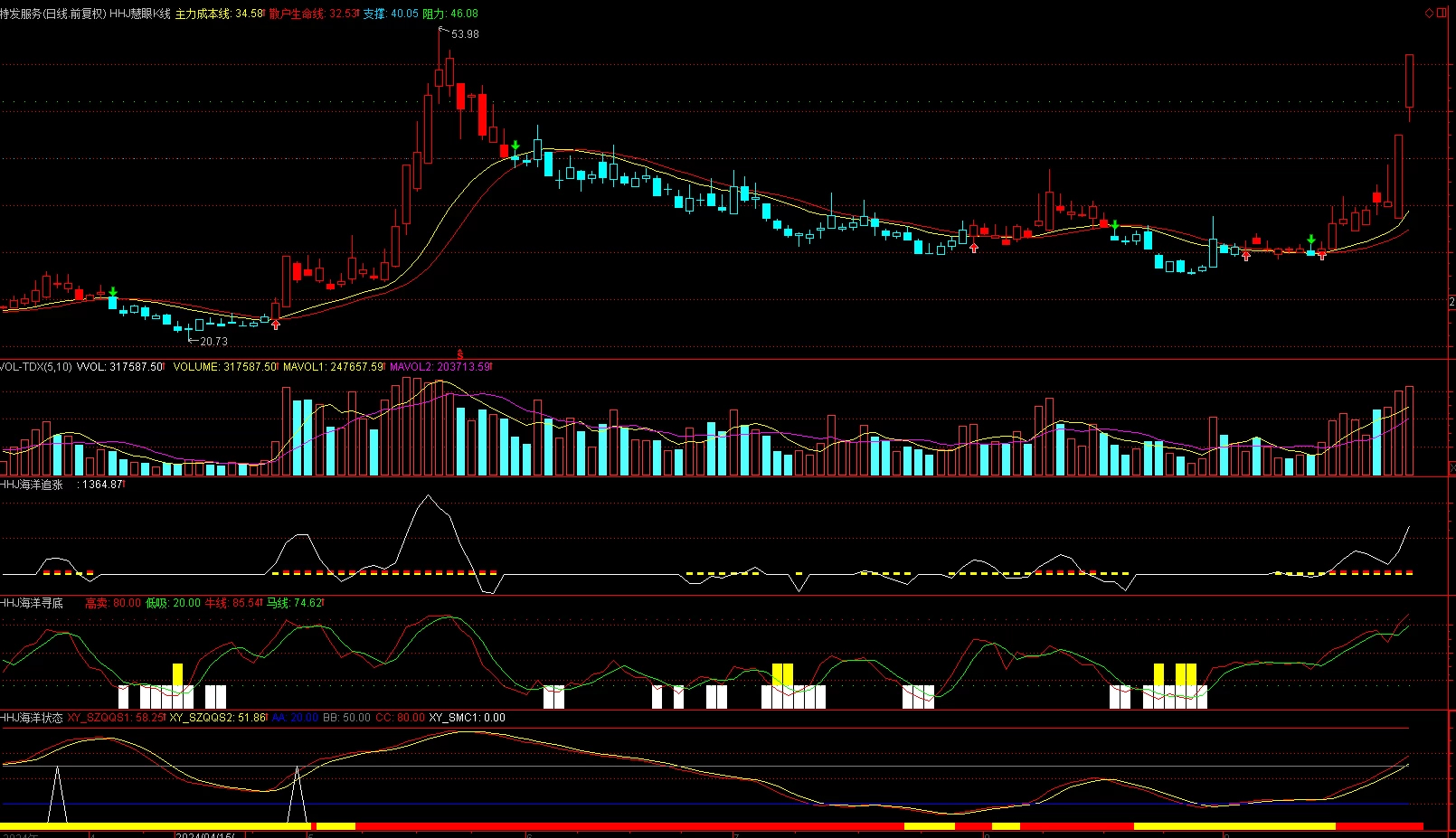
Task: Toggle the split-panel icon at top right
Action: pyautogui.click(x=1442, y=13)
